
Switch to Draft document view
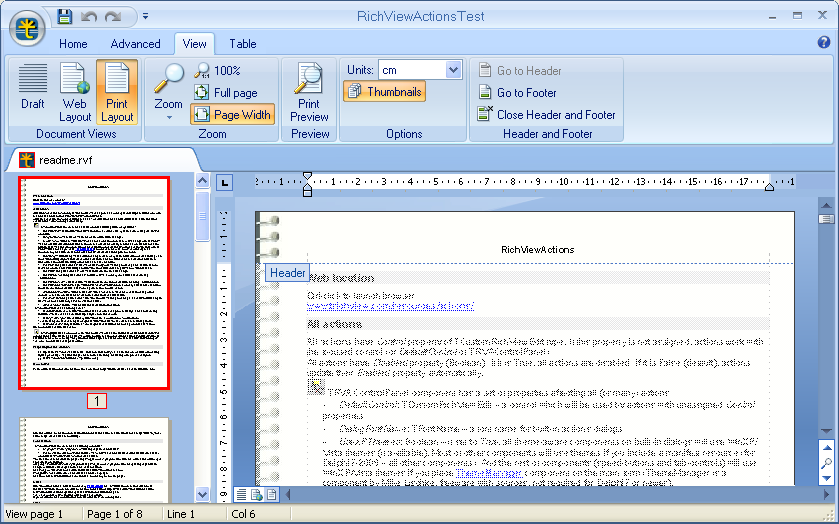[x=33, y=92]
